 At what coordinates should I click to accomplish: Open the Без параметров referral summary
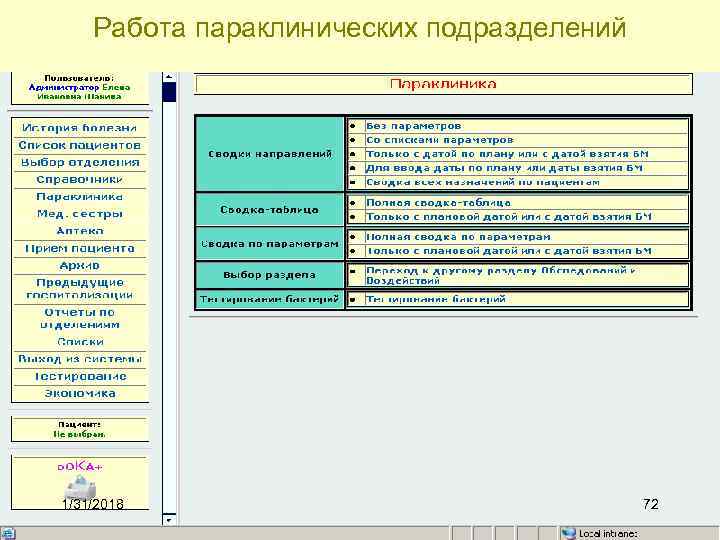click(x=413, y=126)
